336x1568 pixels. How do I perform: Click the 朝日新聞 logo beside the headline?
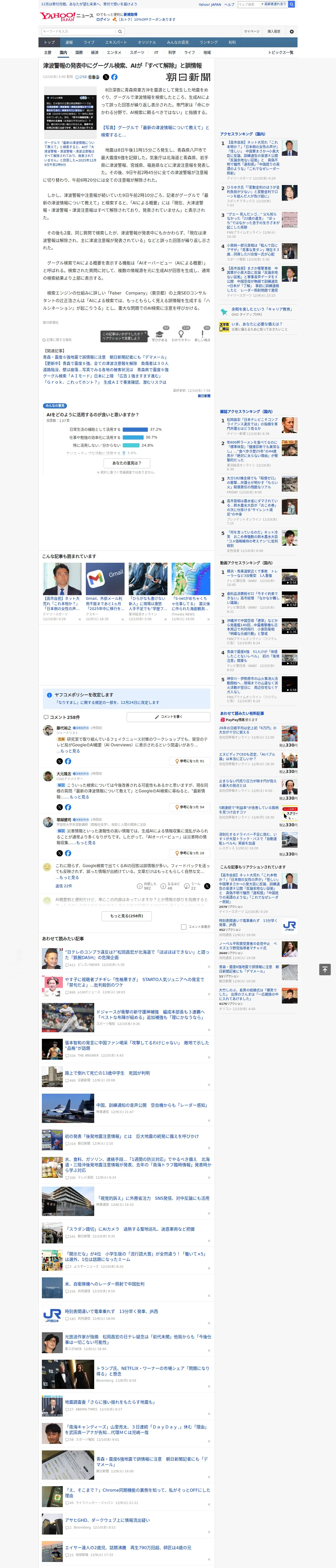click(x=188, y=77)
